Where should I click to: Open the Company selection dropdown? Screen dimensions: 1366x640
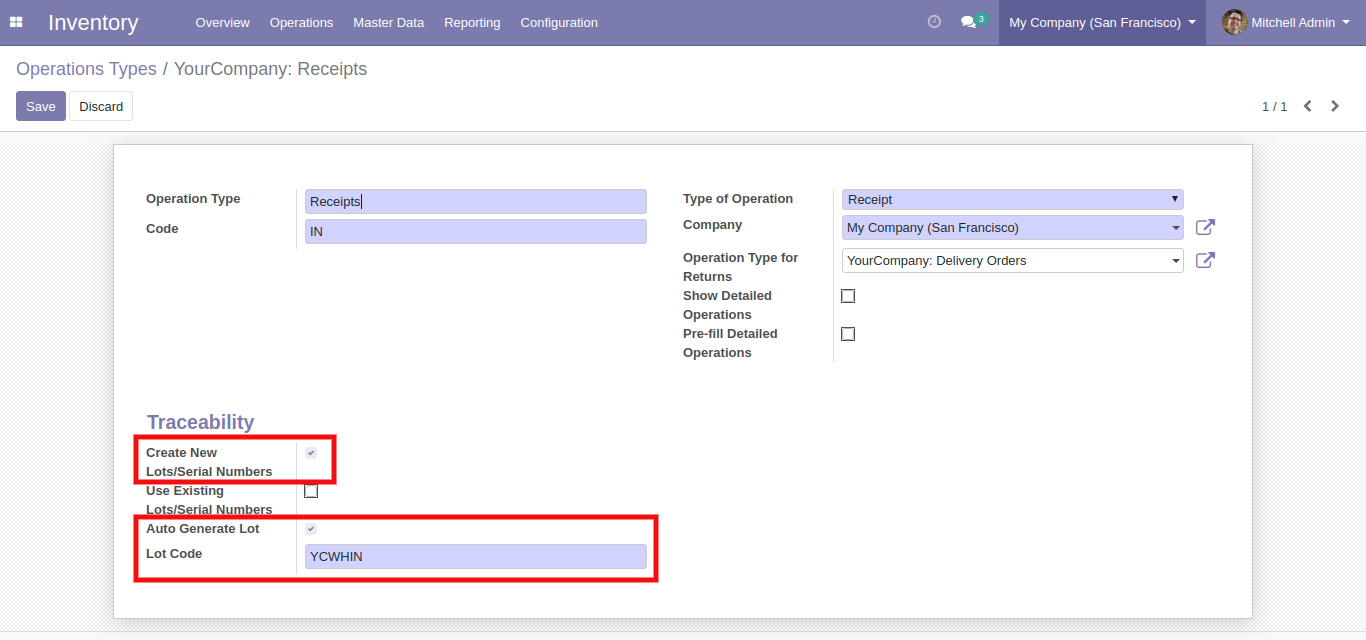(x=1012, y=228)
